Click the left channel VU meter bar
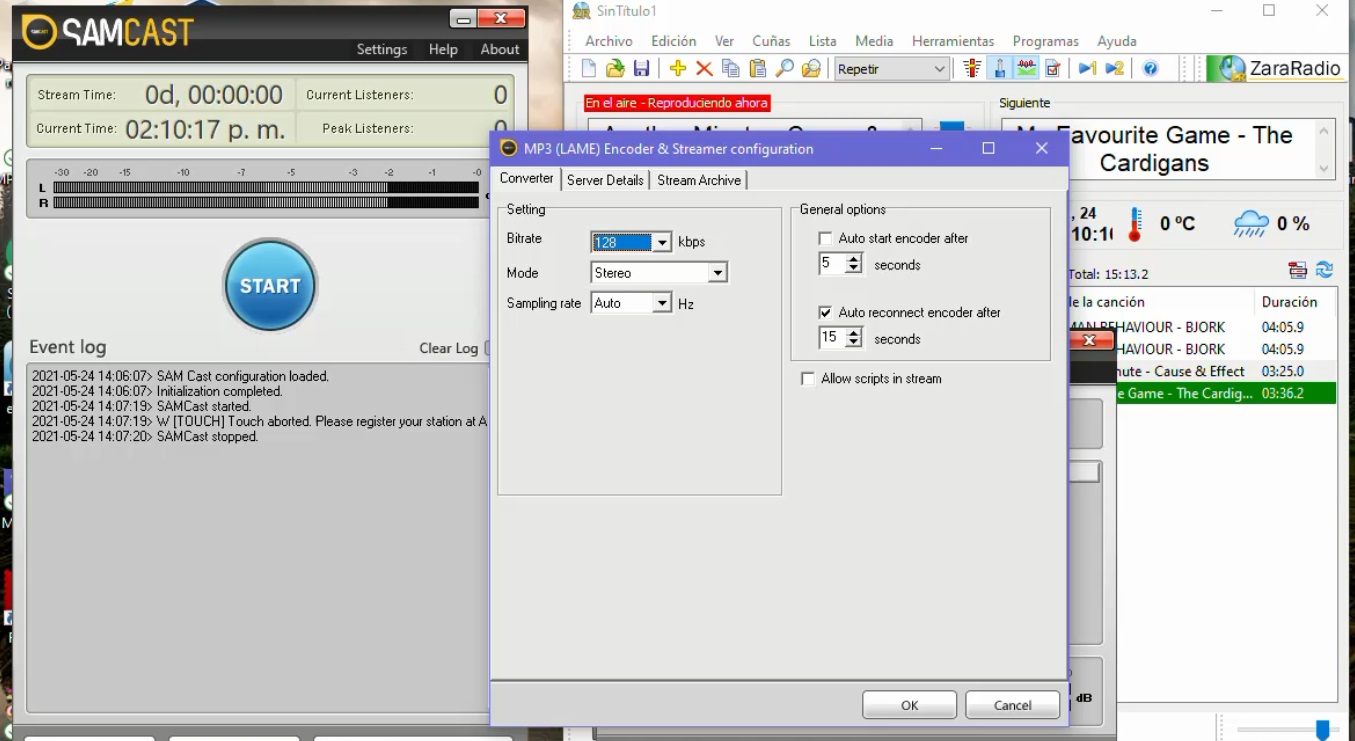The width and height of the screenshot is (1355, 741). tap(266, 187)
